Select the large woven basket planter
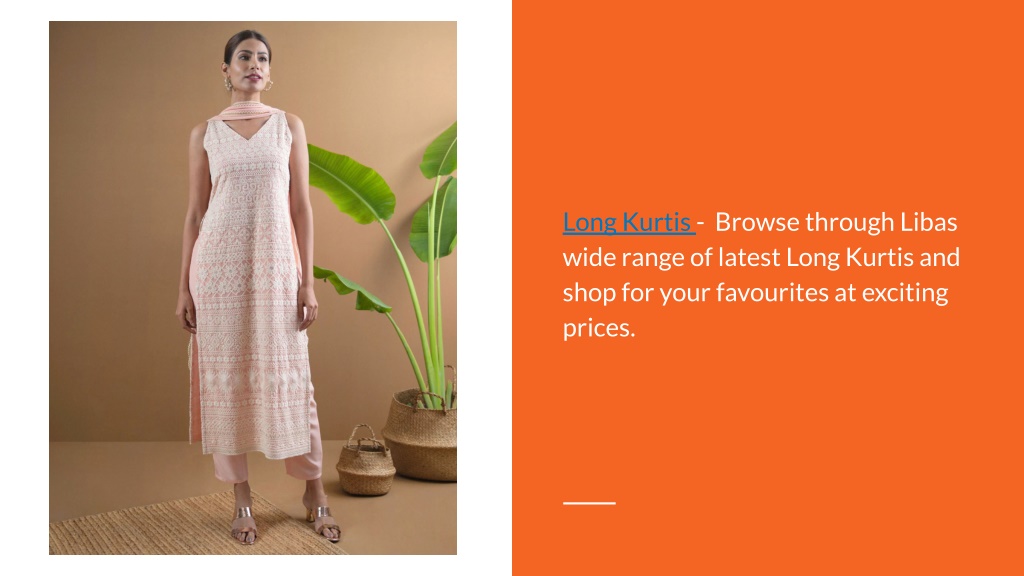Viewport: 1024px width, 576px height. coord(420,434)
